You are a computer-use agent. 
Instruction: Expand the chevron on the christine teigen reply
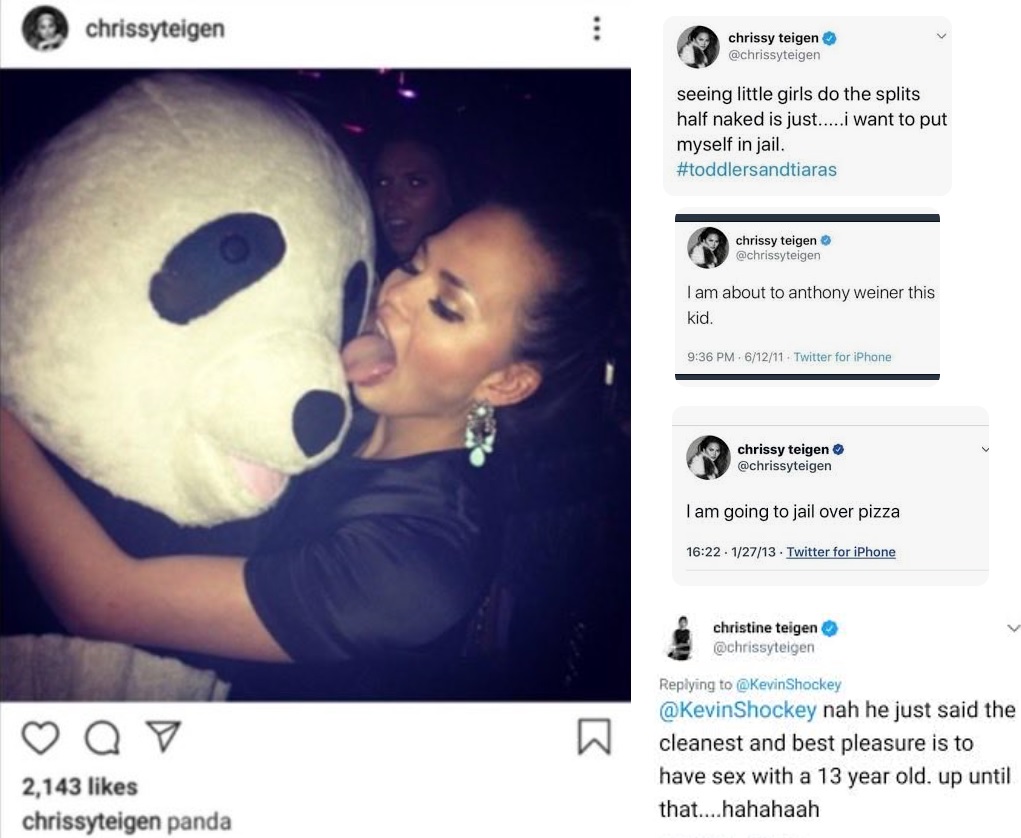1013,628
